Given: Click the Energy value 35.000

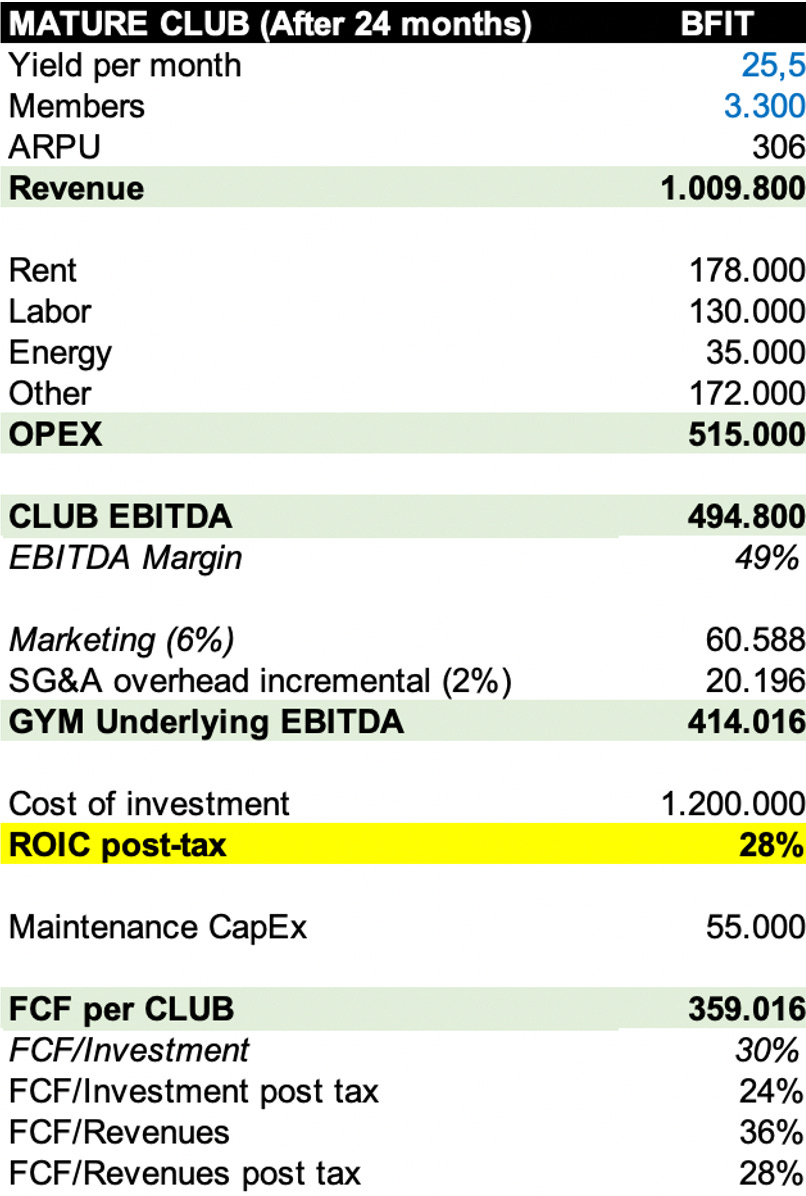Looking at the screenshot, I should pyautogui.click(x=755, y=352).
